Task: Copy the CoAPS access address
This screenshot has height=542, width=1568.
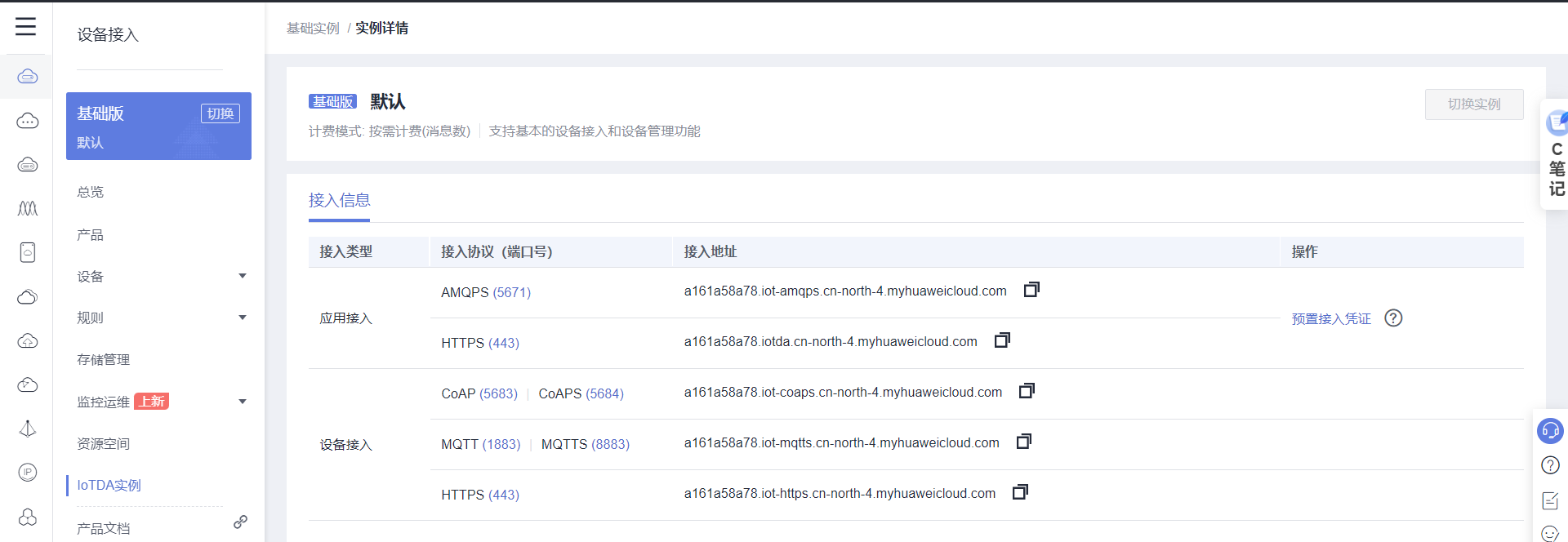Action: [x=1027, y=391]
